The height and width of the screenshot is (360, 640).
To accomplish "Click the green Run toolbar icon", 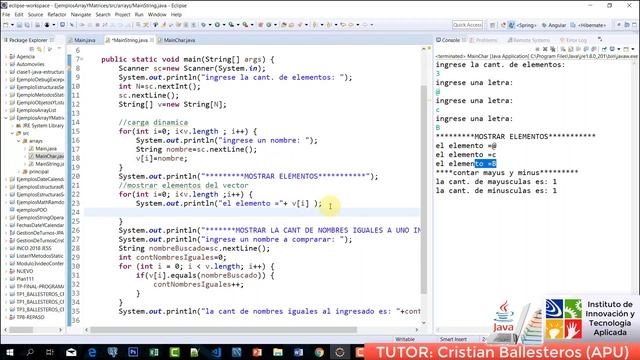I will pos(217,25).
